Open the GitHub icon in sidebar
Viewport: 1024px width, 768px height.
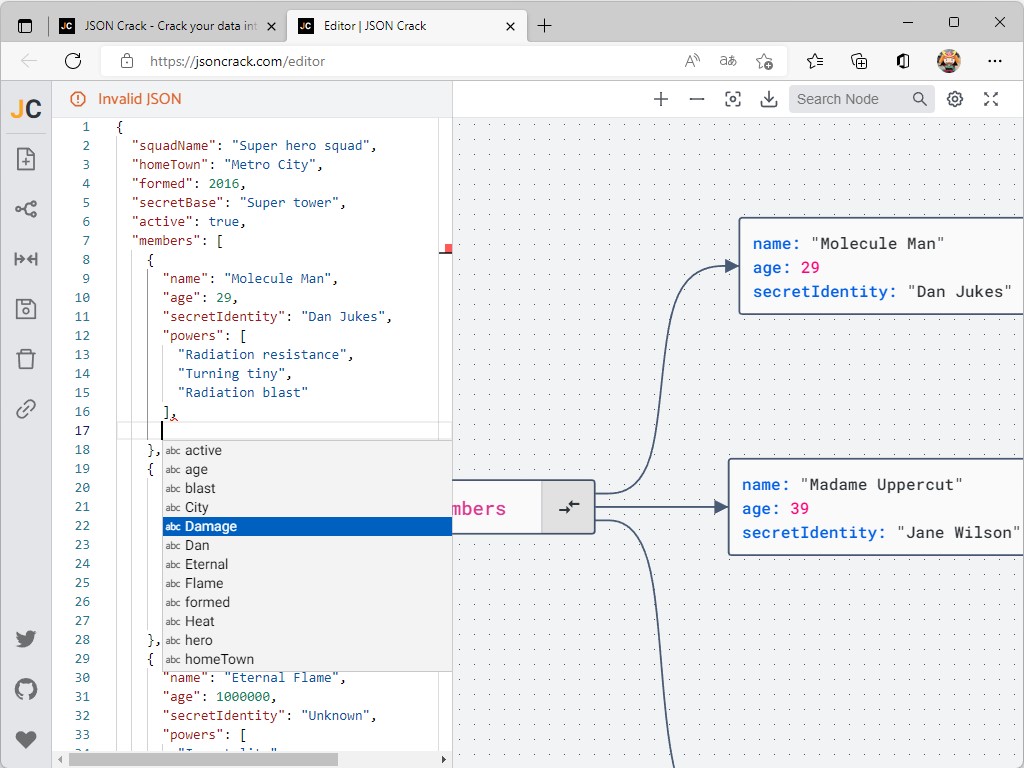tap(26, 689)
